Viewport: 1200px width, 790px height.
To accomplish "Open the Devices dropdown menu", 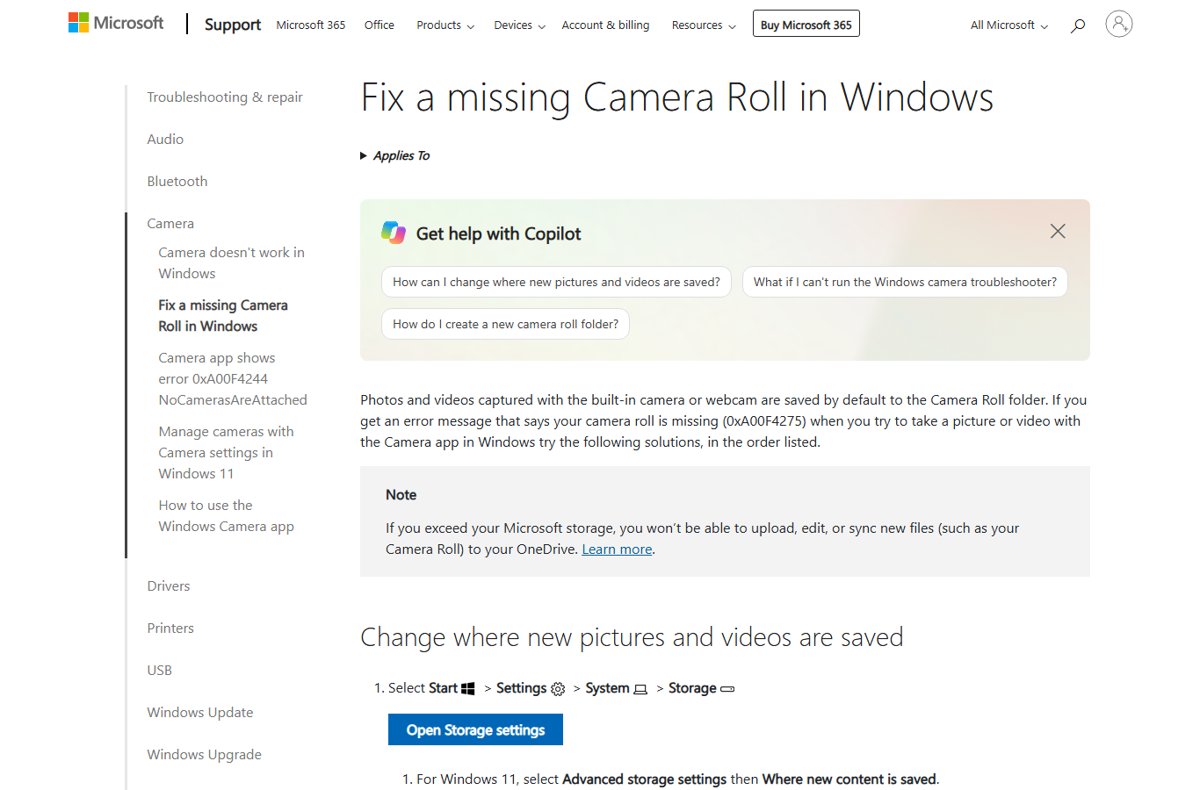I will coord(520,25).
